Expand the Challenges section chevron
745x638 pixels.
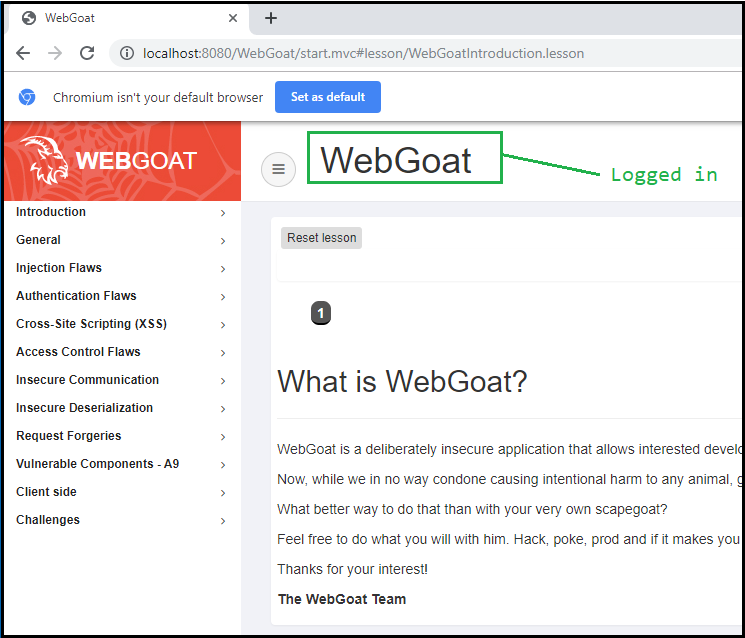222,521
